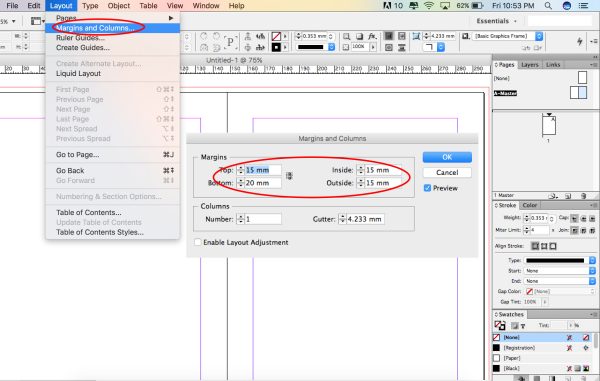
Task: Click the Top margin stepper arrows
Action: [240, 170]
